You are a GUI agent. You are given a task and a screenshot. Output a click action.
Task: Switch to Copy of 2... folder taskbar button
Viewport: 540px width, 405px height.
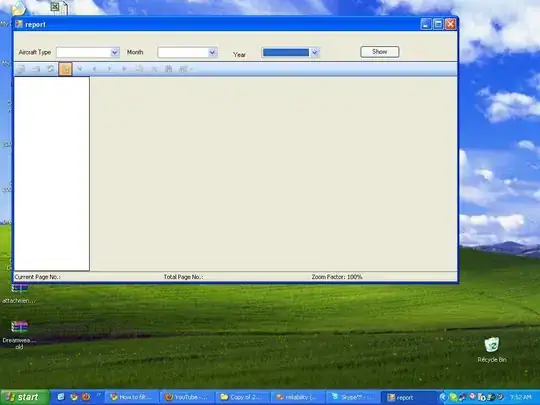pos(243,397)
